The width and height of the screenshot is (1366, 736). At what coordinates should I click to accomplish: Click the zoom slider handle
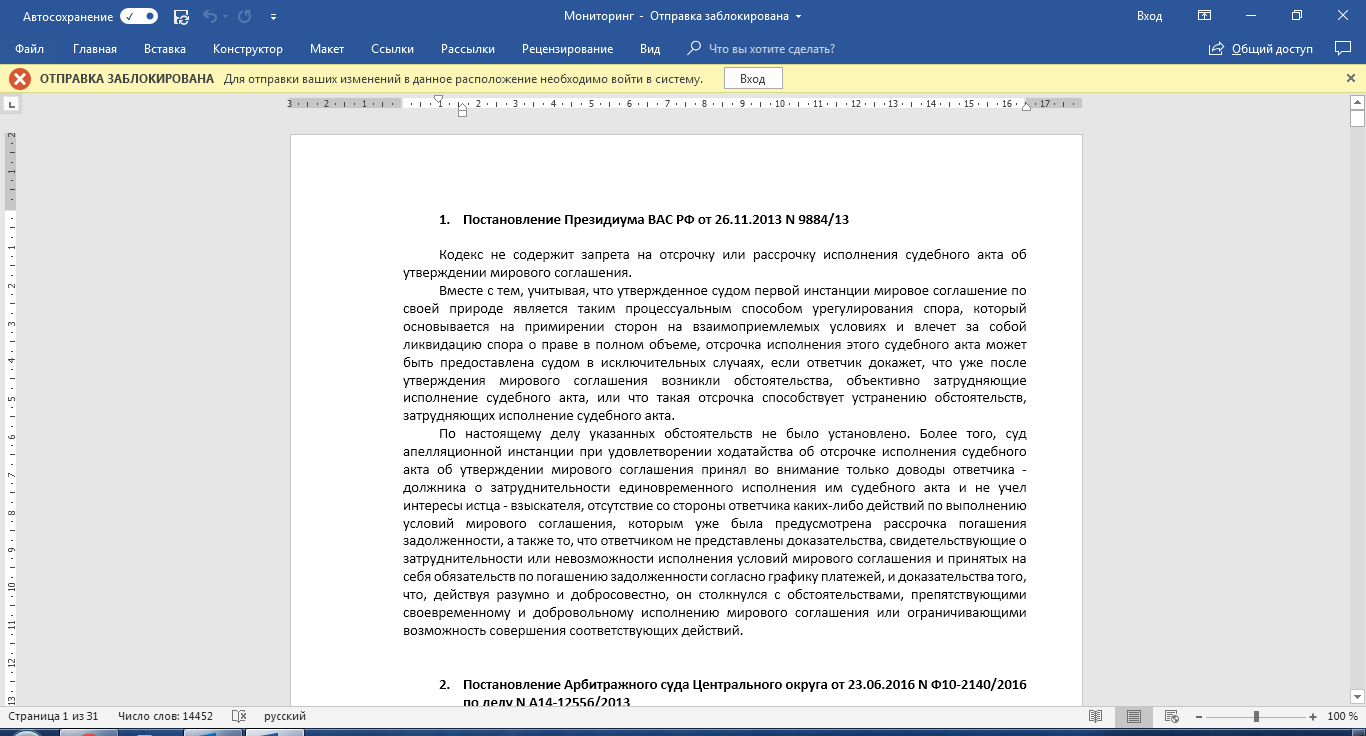[1256, 716]
